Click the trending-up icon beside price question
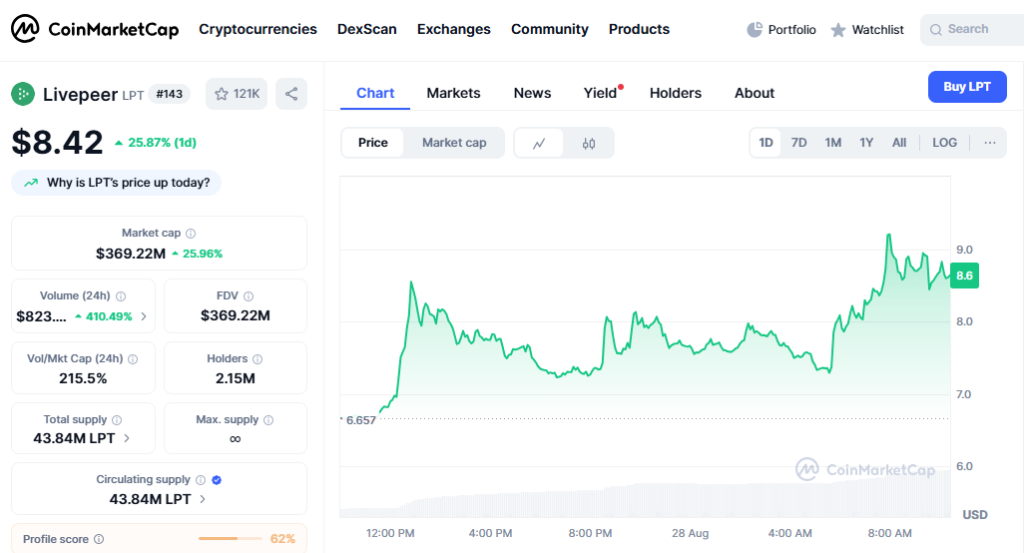1024x553 pixels. pos(31,183)
